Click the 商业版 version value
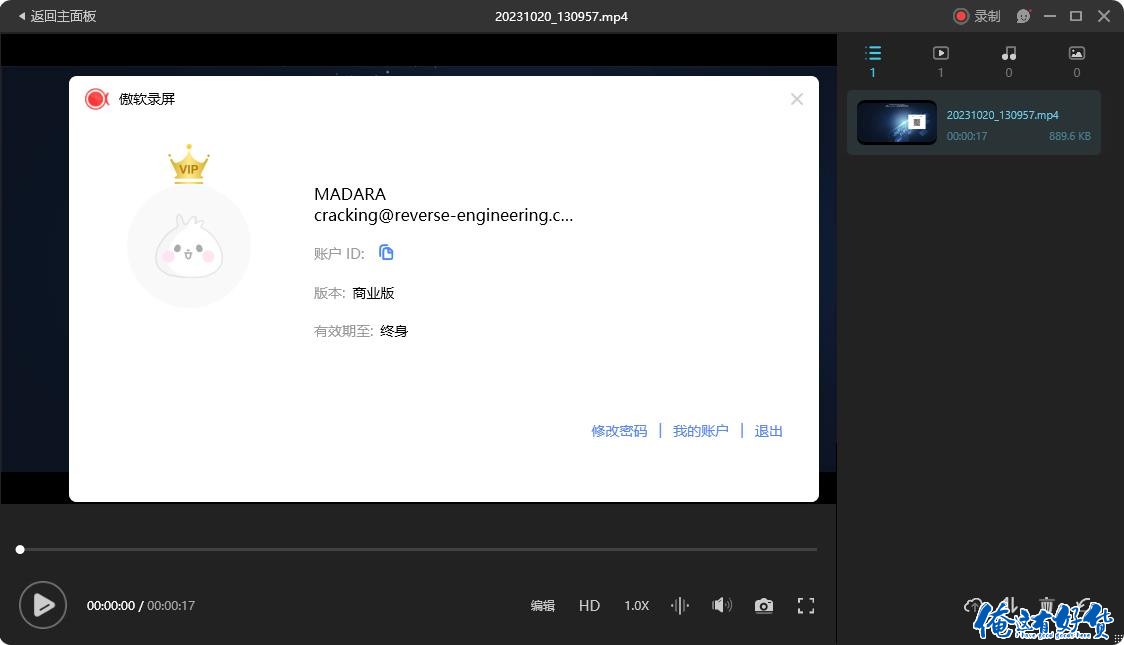 [x=373, y=293]
